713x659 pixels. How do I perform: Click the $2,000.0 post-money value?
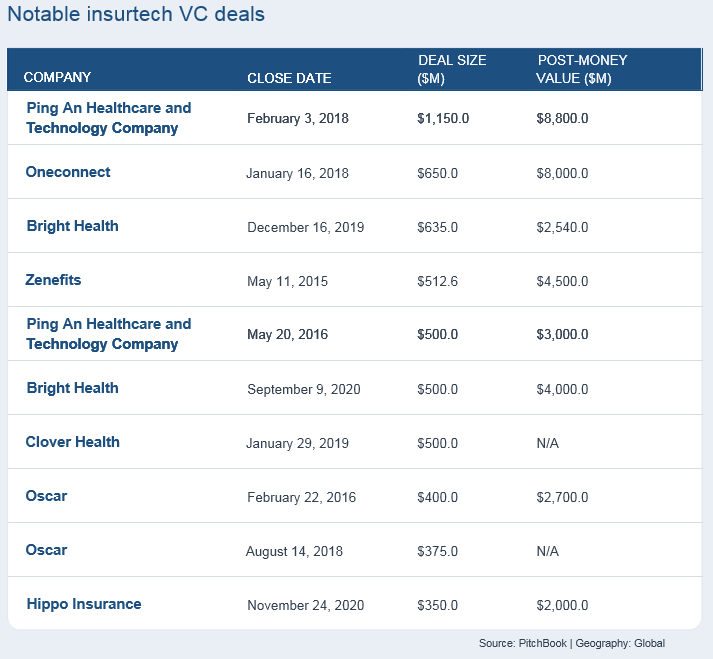pyautogui.click(x=562, y=605)
